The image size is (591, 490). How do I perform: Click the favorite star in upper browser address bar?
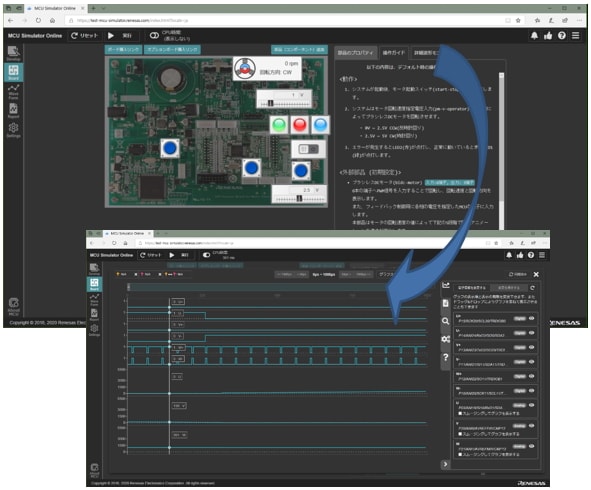(518, 20)
